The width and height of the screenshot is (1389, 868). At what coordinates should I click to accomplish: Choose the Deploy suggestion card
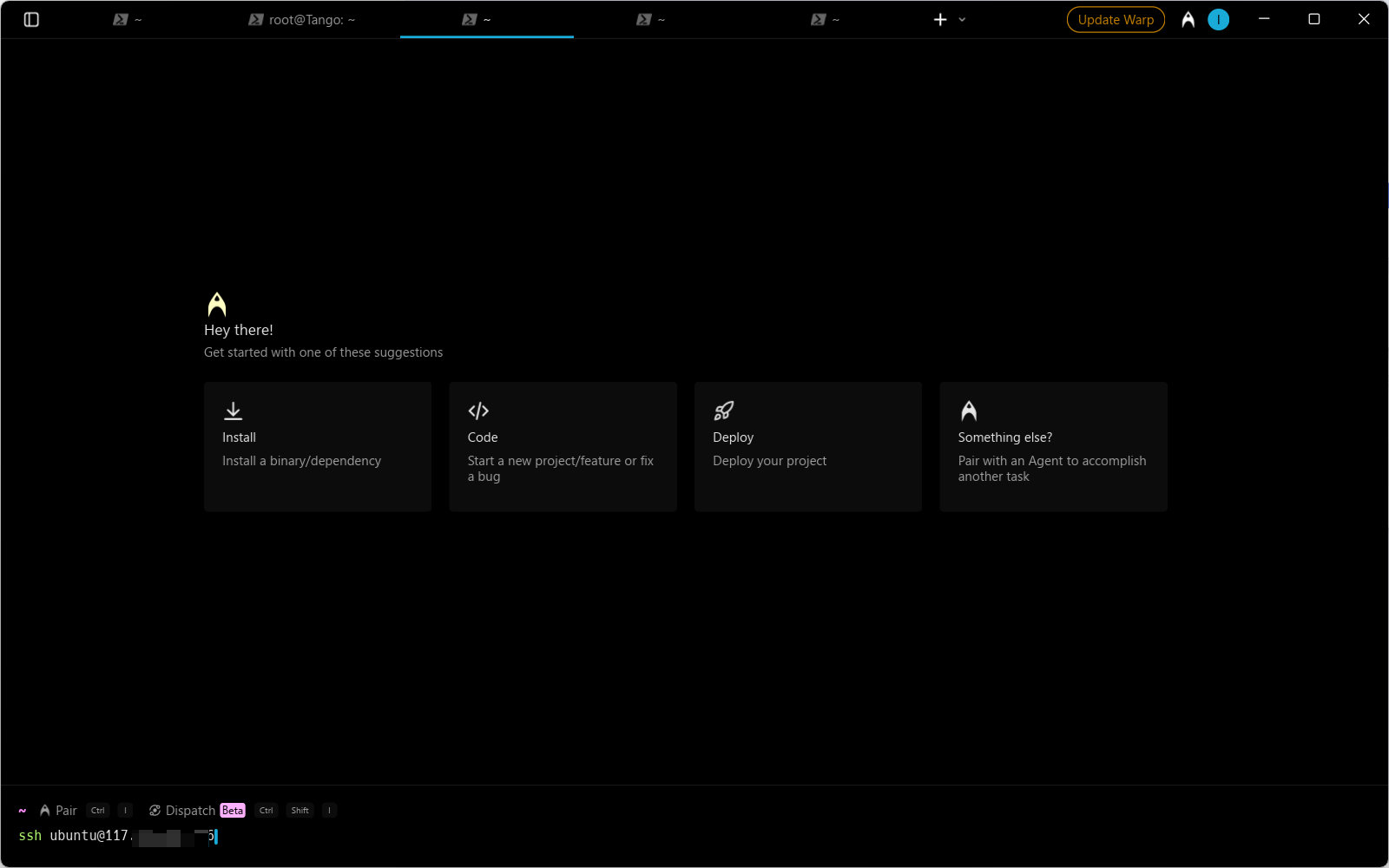click(808, 446)
